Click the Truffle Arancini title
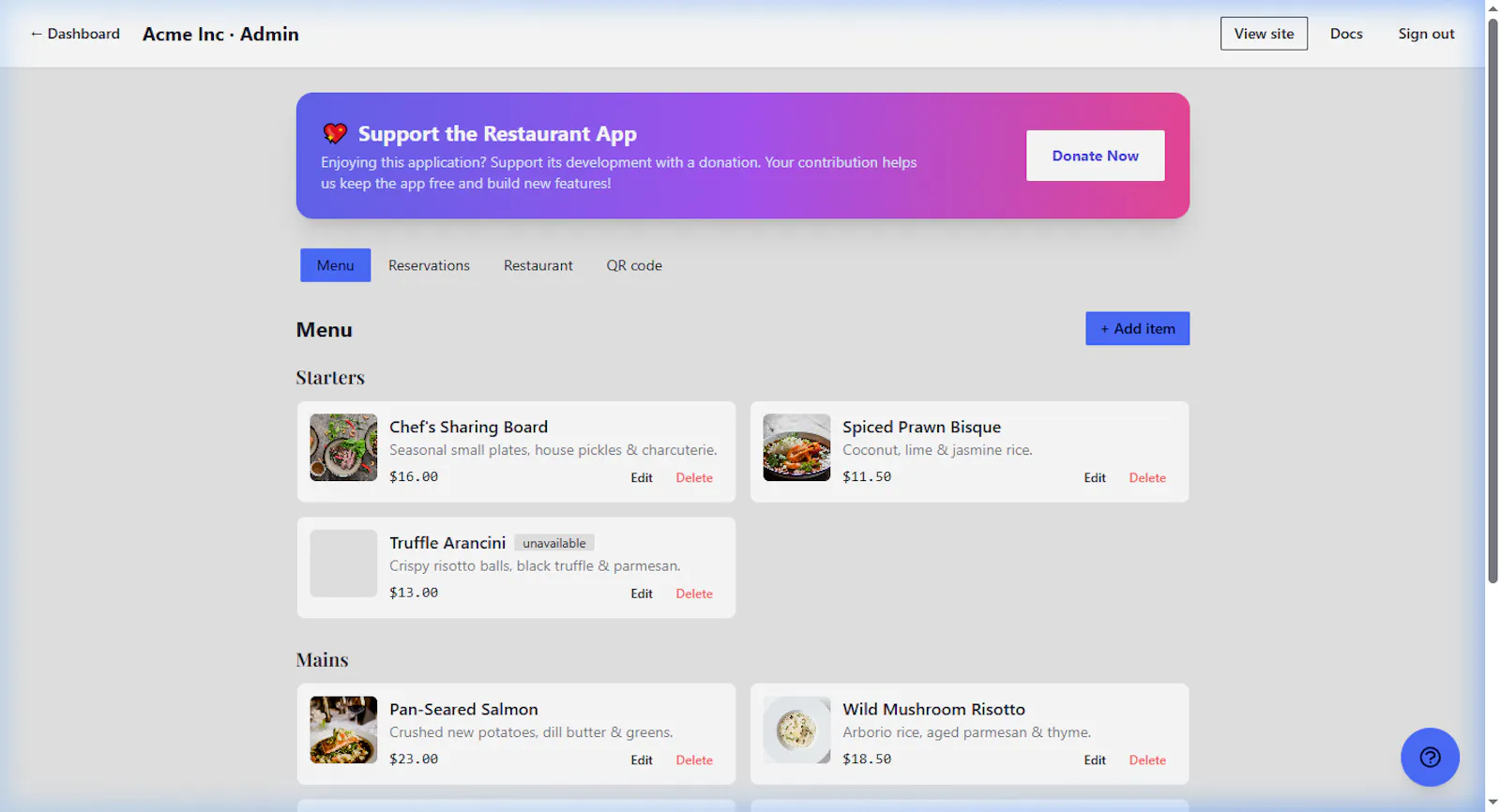This screenshot has height=812, width=1501. pos(447,543)
